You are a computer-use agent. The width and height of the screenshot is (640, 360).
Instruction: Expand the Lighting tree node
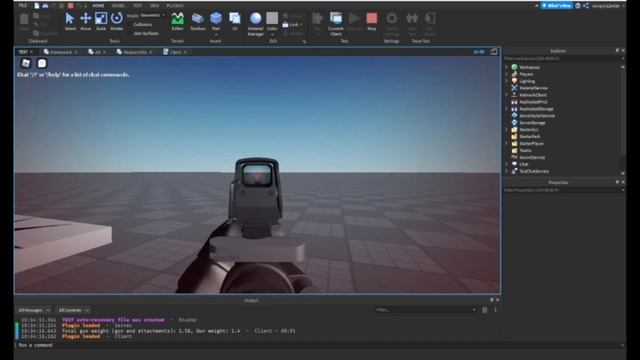507,81
